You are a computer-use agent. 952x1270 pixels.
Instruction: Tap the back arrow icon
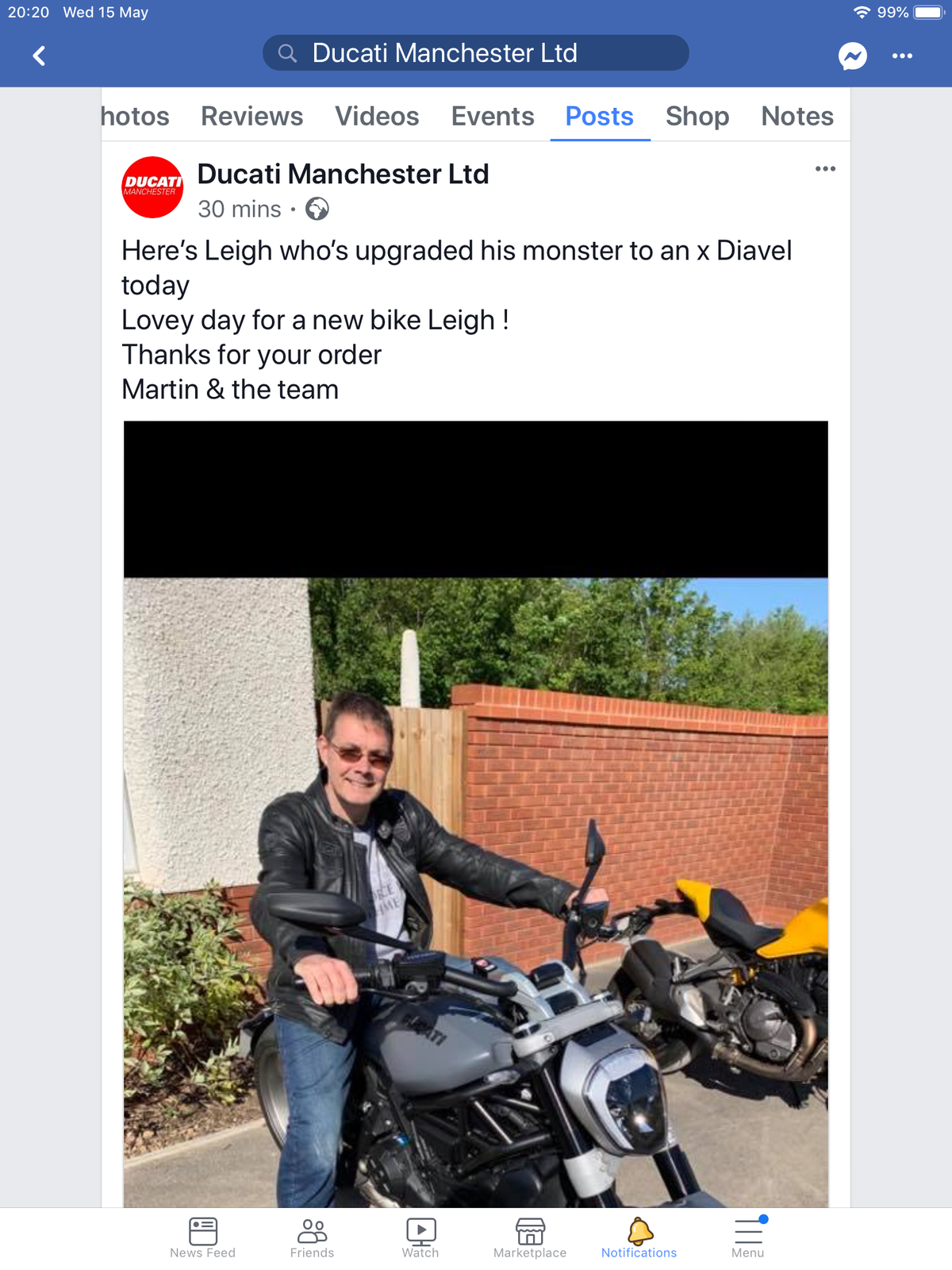coord(39,56)
